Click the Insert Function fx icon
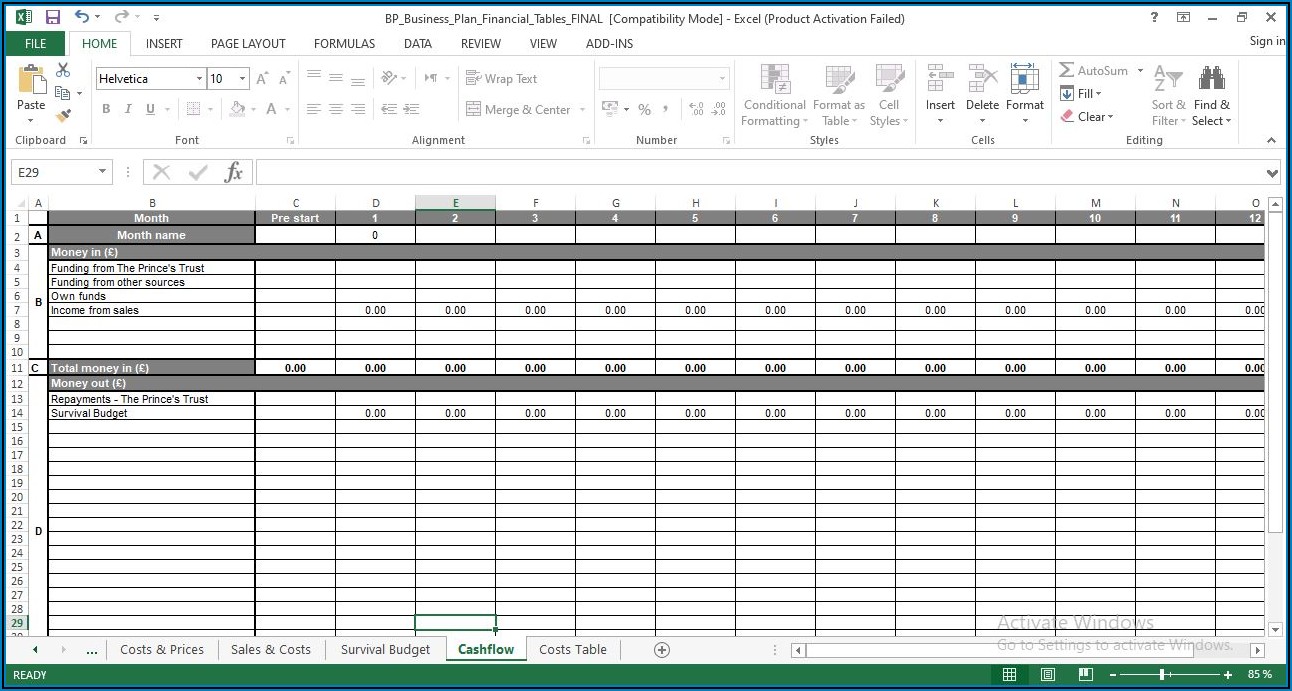The width and height of the screenshot is (1292, 691). pyautogui.click(x=233, y=173)
